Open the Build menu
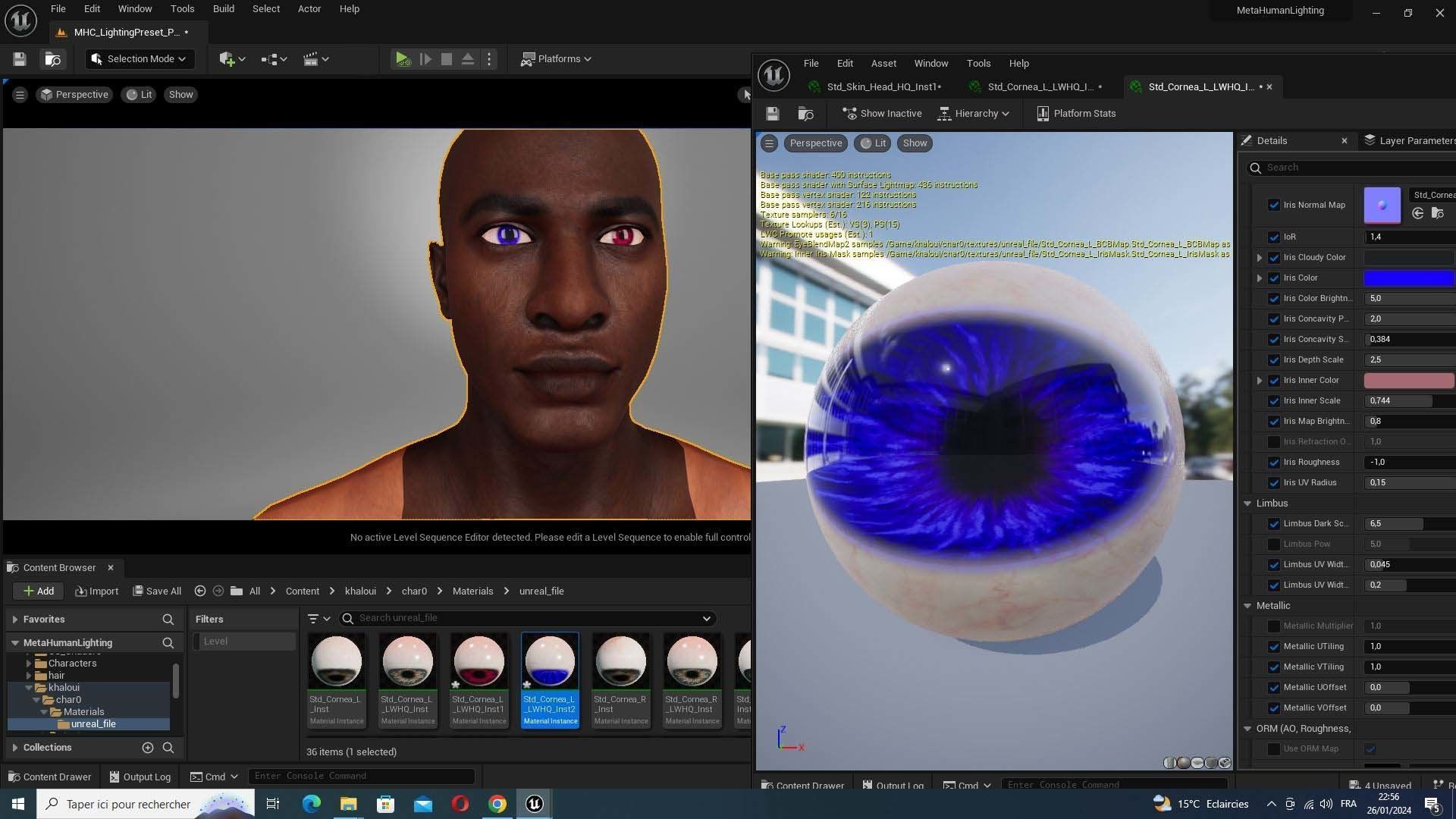 pos(223,9)
